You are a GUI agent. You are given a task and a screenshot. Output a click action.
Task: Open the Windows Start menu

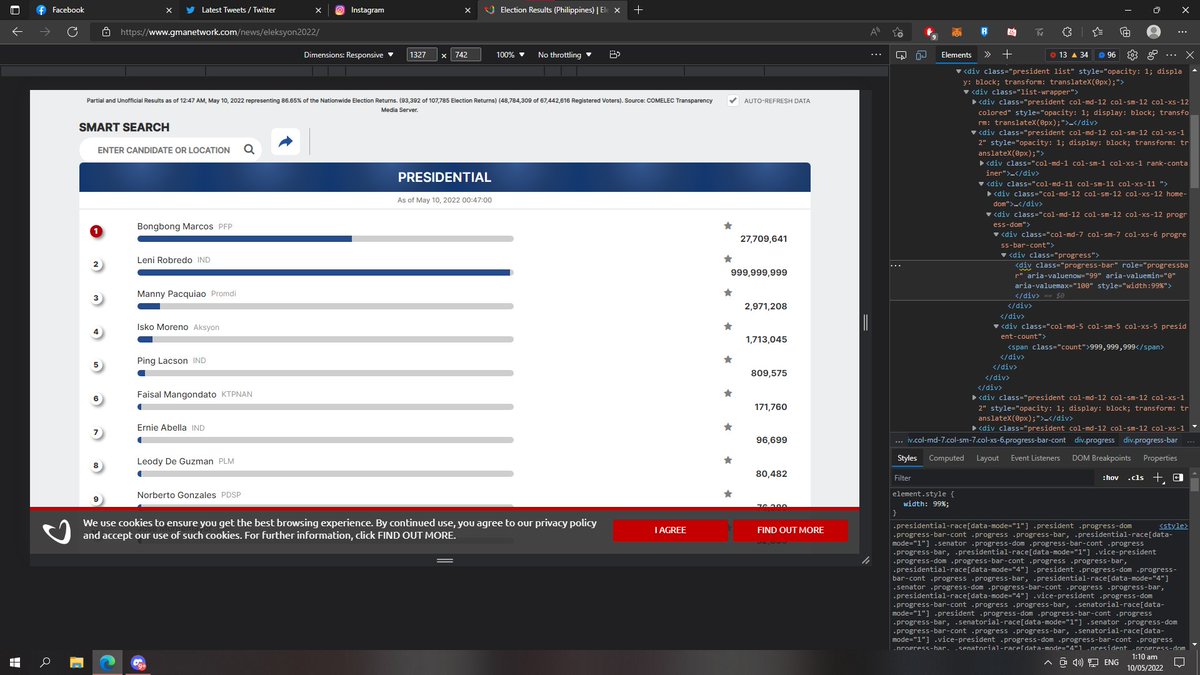click(x=17, y=663)
